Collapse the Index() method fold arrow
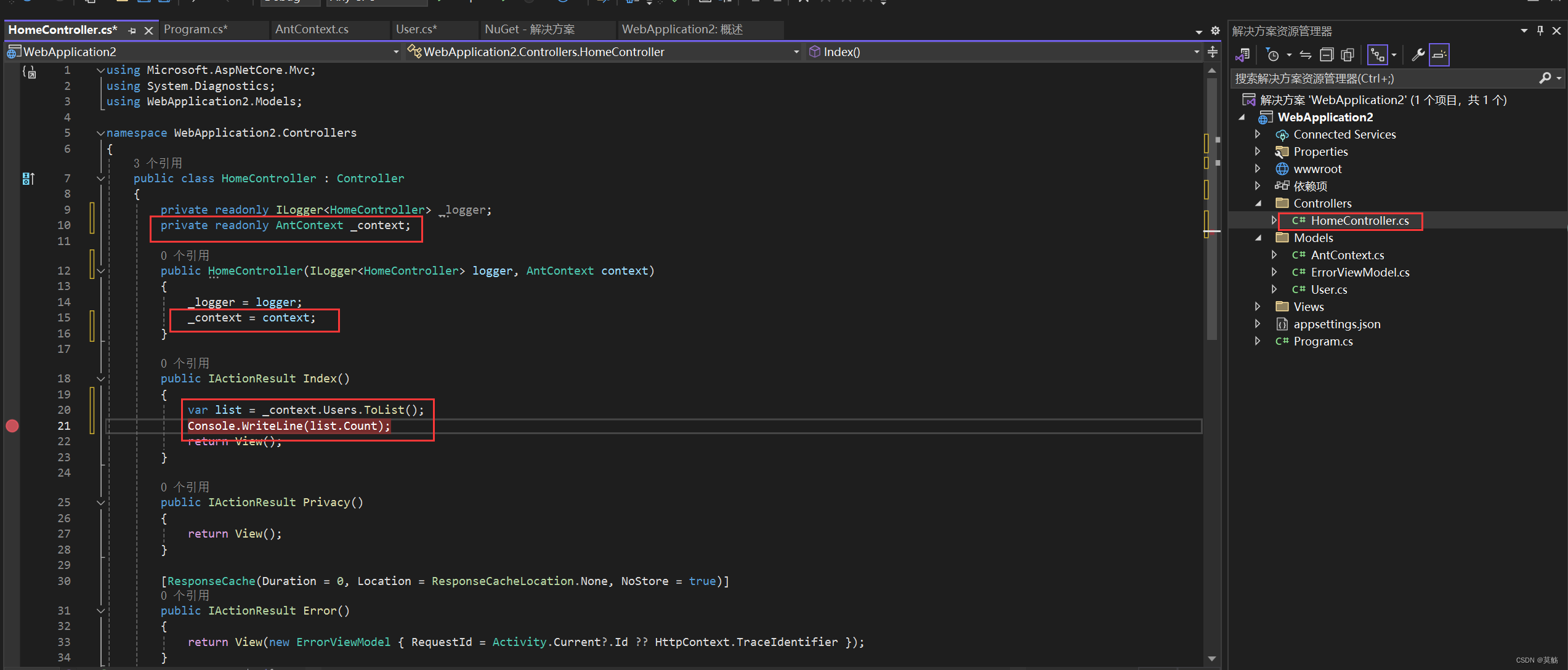The height and width of the screenshot is (670, 1568). tap(101, 379)
